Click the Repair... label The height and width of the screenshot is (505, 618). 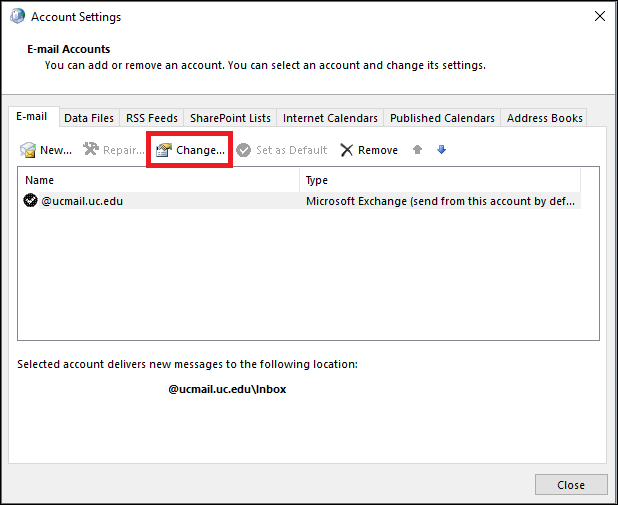124,150
